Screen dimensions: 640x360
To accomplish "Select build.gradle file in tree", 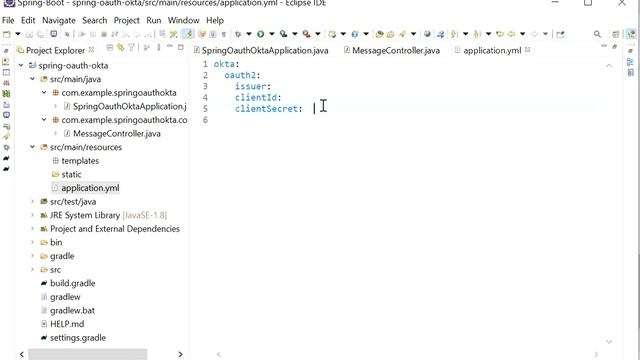I will (72, 283).
